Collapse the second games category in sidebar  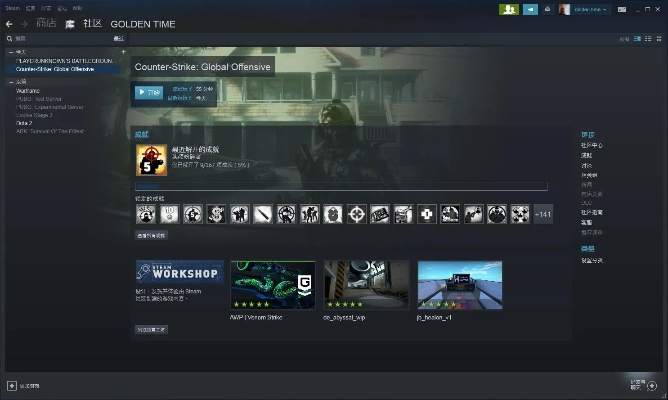tap(9, 82)
